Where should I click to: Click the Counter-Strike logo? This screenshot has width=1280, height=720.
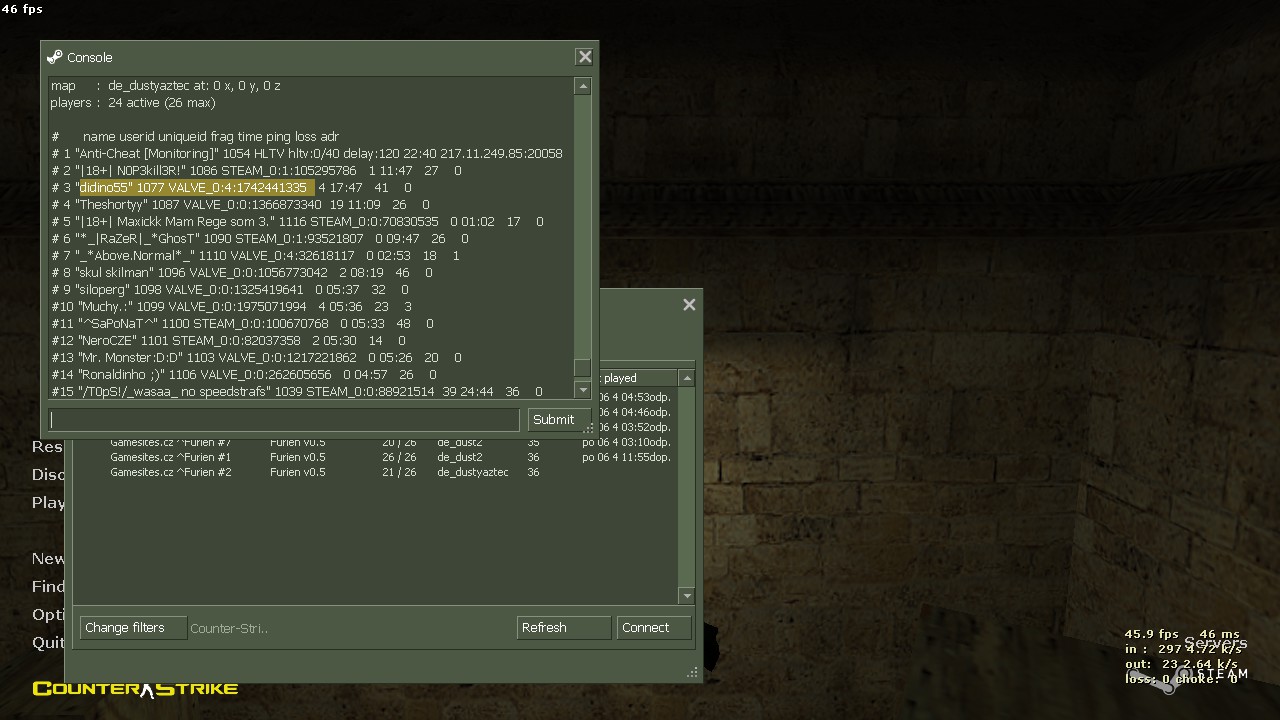coord(135,689)
